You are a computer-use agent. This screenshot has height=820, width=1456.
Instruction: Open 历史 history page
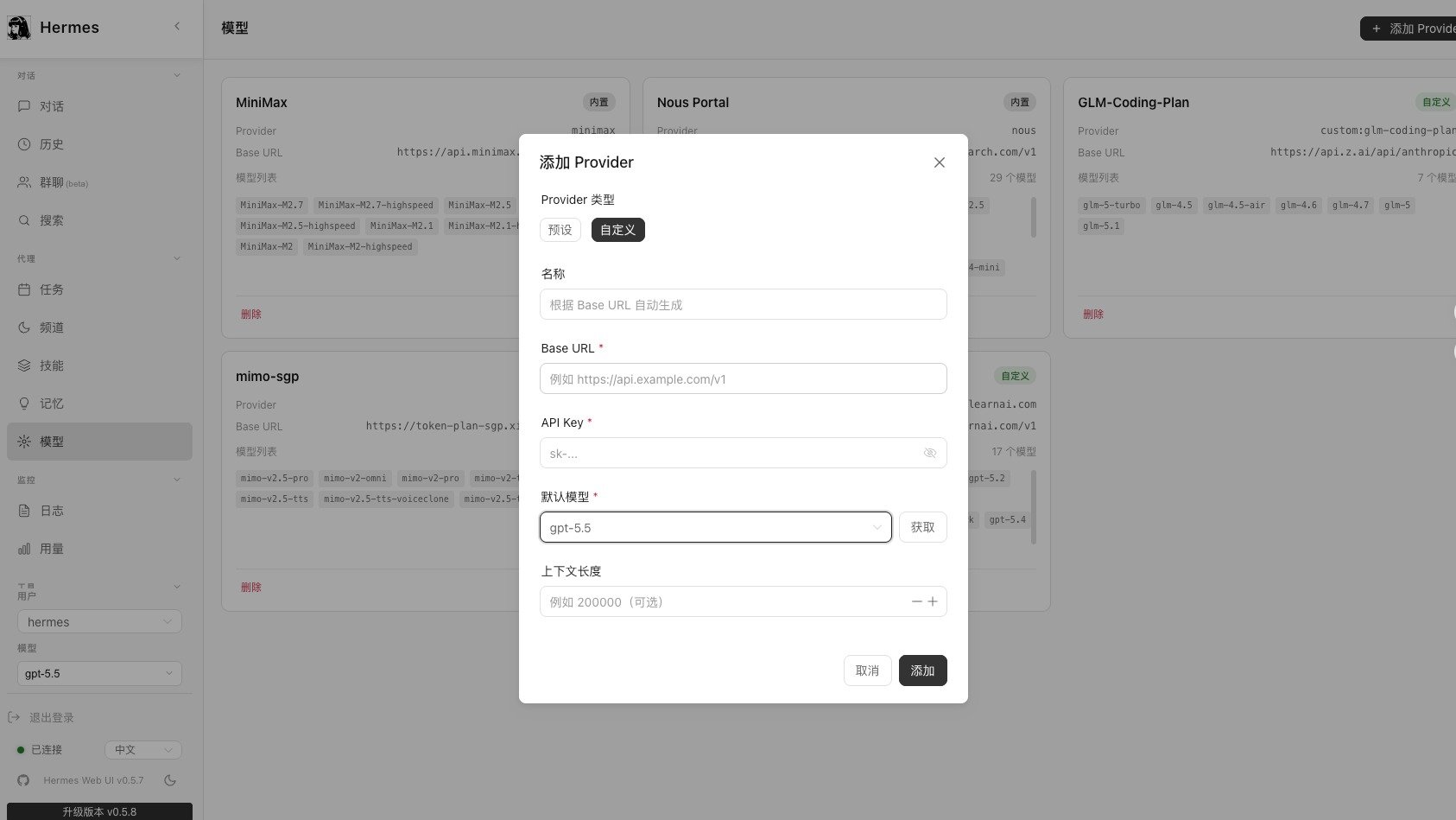pyautogui.click(x=99, y=144)
